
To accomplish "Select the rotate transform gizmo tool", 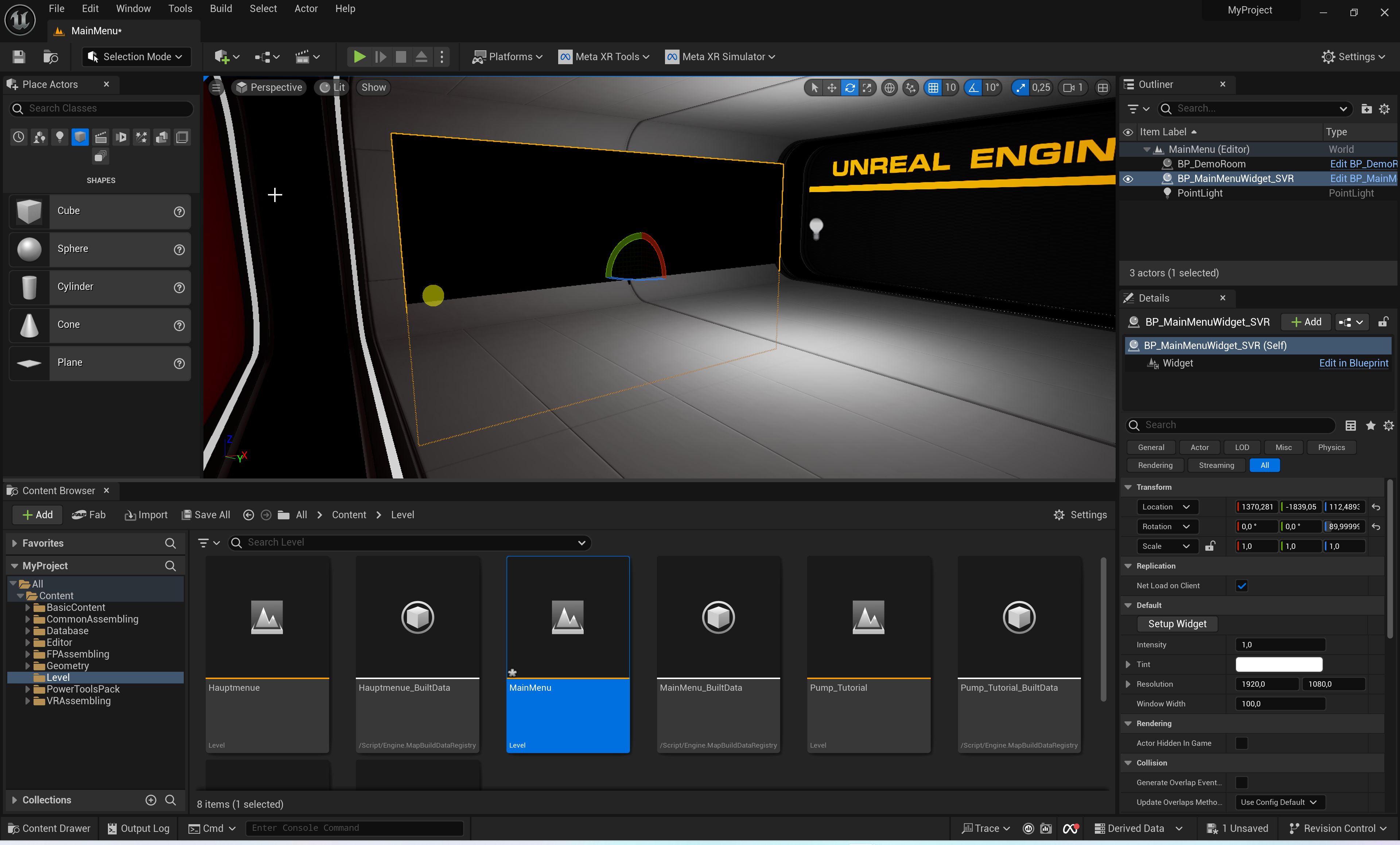I will click(x=849, y=88).
